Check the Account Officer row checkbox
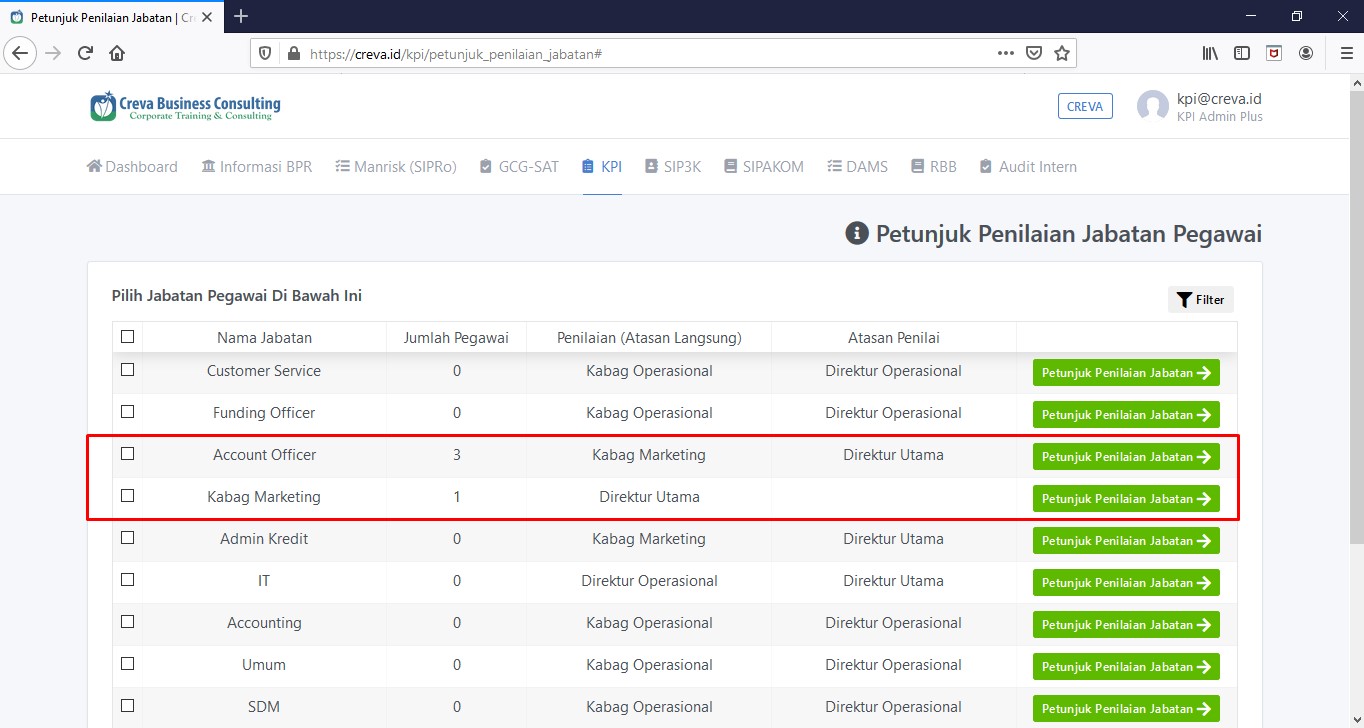 pyautogui.click(x=127, y=454)
